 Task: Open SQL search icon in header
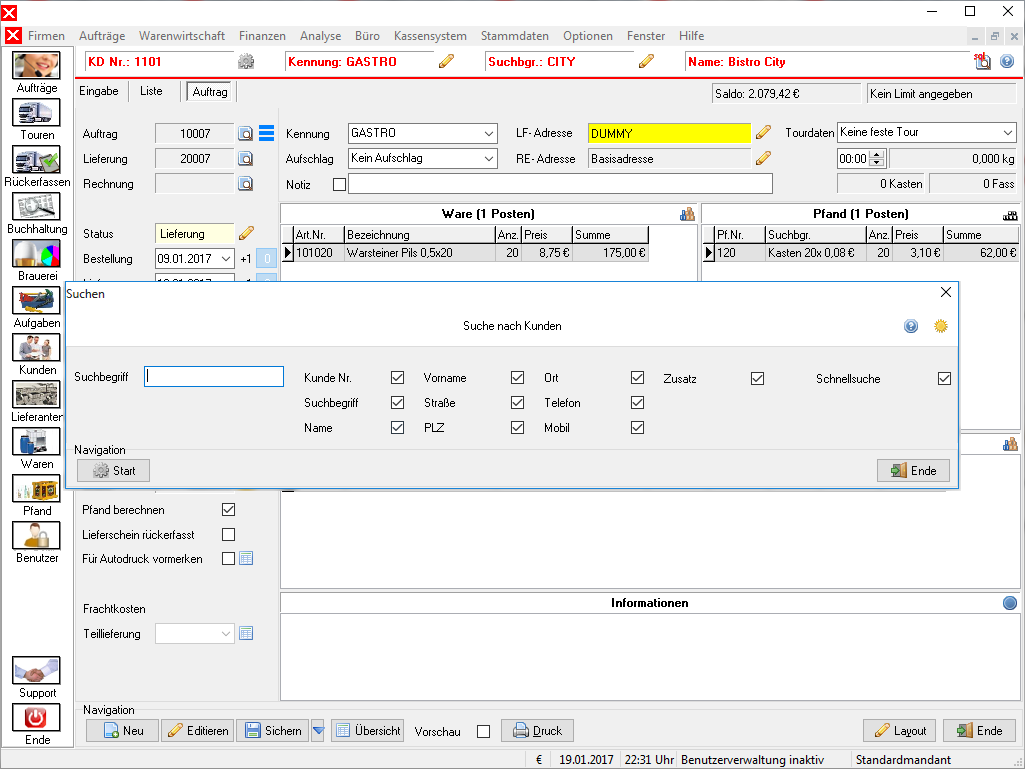[x=982, y=61]
